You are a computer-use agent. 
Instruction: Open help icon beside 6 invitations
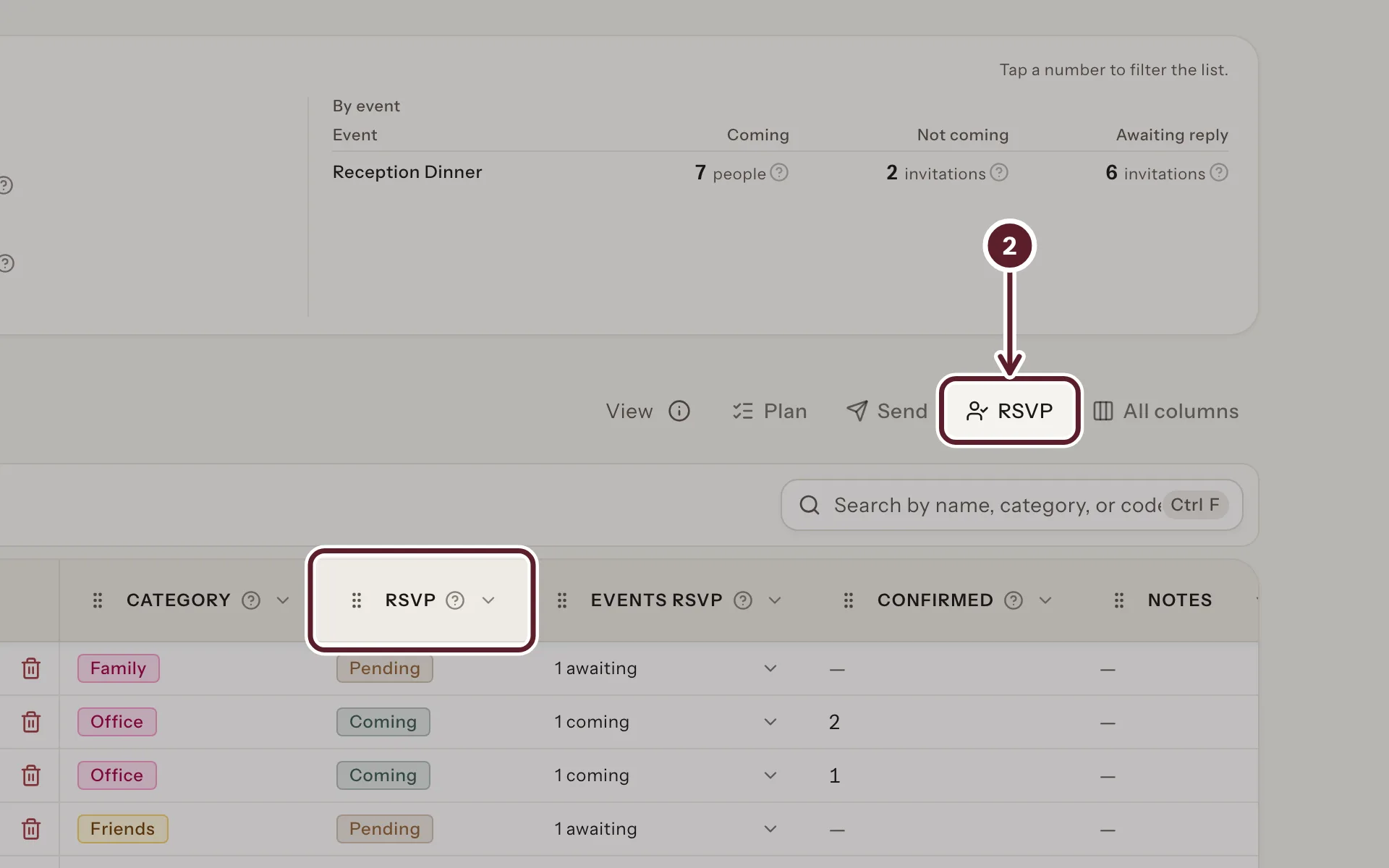click(x=1219, y=172)
